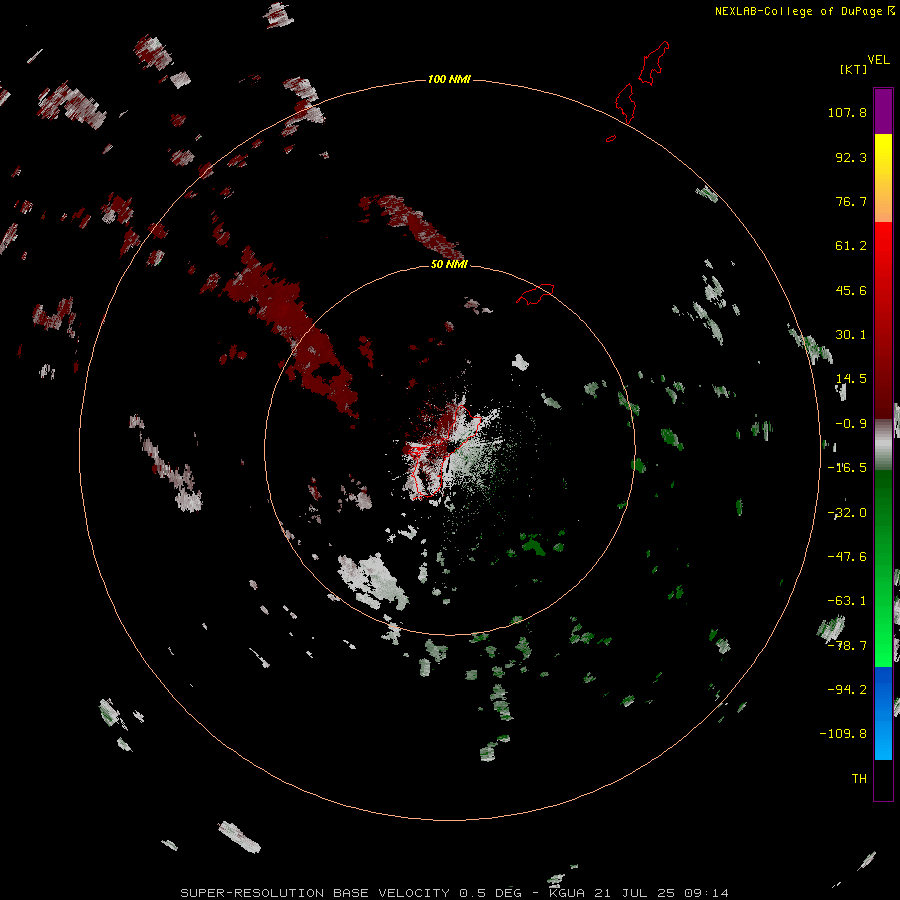Screen dimensions: 900x900
Task: Click the blue segment of the velocity scale
Action: pyautogui.click(x=883, y=713)
